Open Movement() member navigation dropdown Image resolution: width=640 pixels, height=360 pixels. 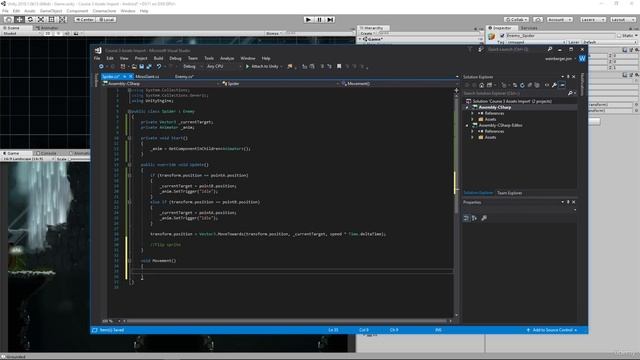click(400, 84)
